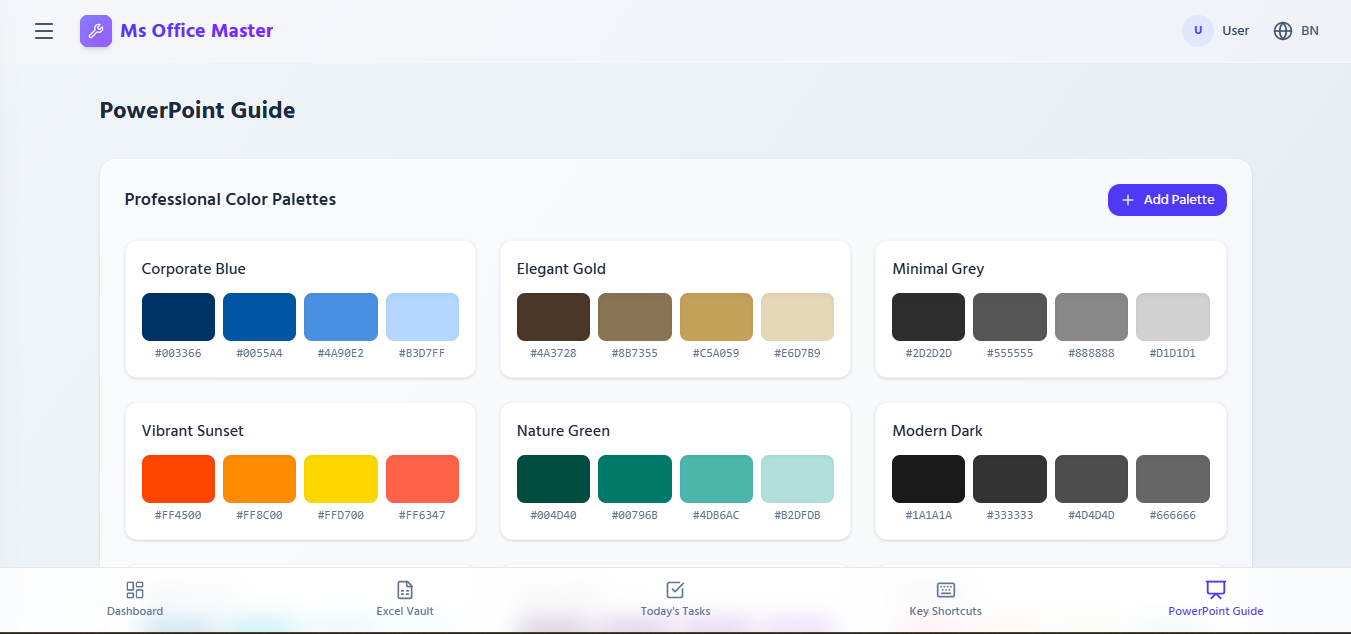Click the #1A1A1A hex code text

click(x=928, y=515)
